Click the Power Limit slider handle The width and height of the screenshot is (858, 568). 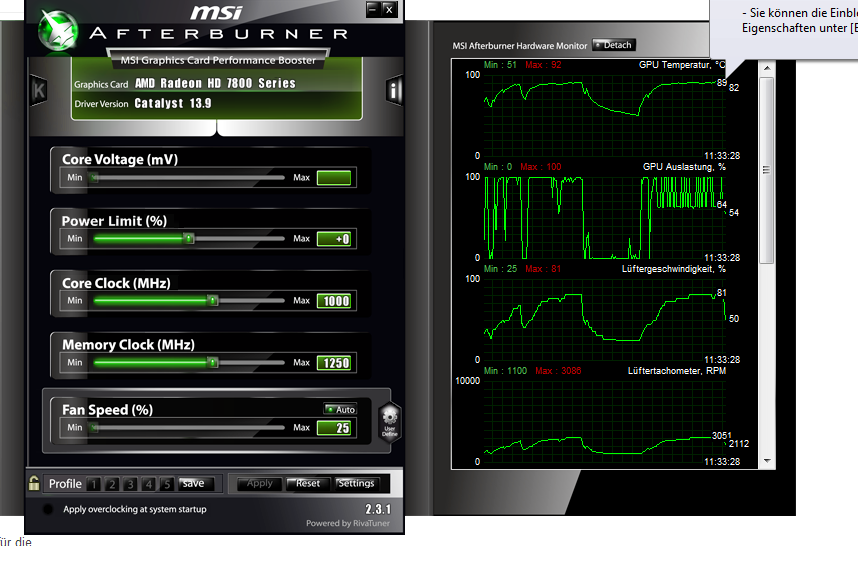[189, 239]
